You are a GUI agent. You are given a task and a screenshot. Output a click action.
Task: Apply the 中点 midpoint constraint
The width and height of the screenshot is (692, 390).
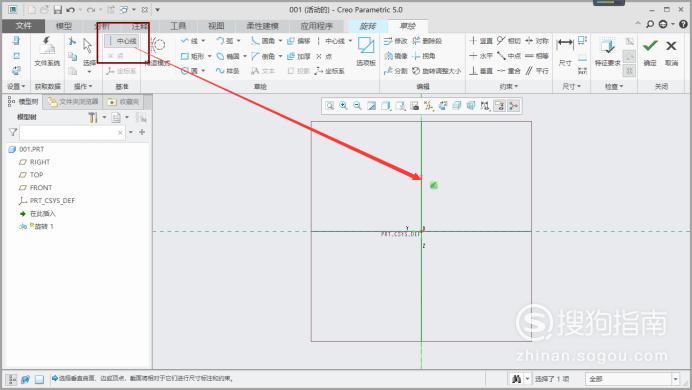point(508,56)
